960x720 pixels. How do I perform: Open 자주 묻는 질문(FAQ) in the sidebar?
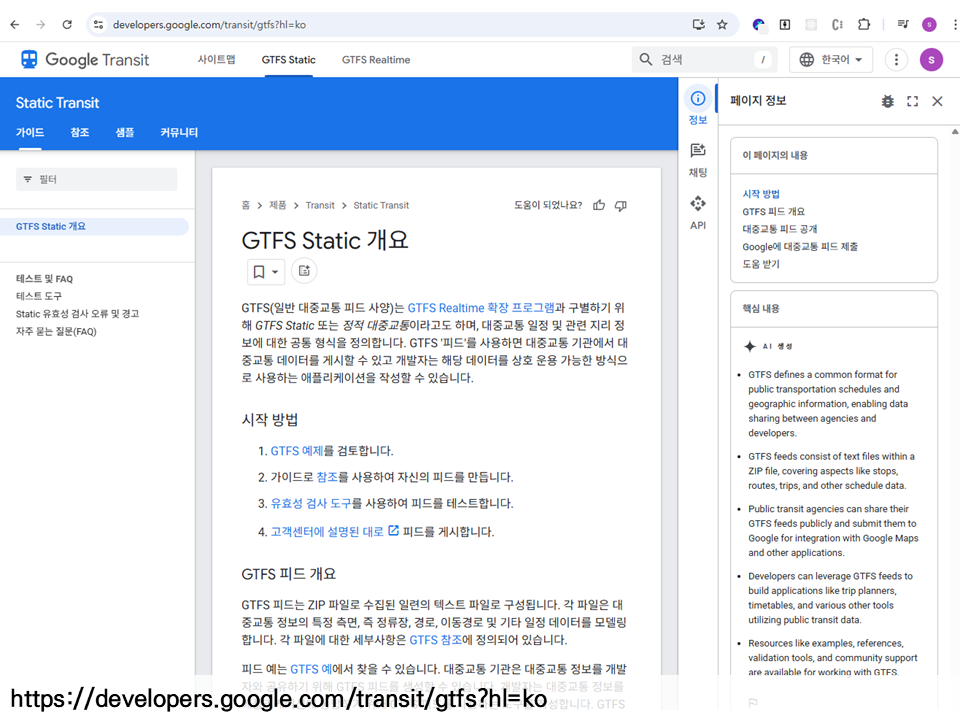56,332
